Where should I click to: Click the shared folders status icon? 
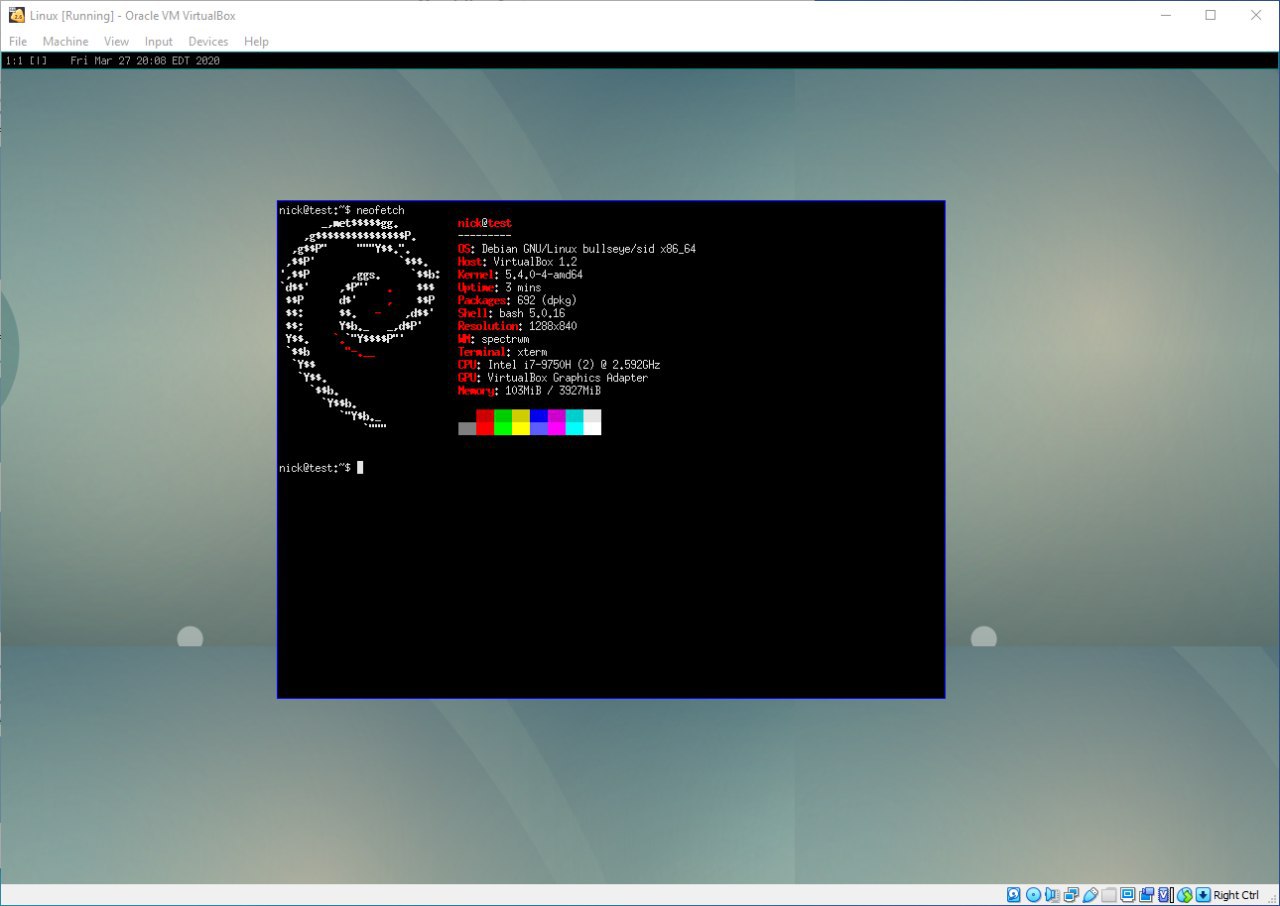coord(1109,894)
